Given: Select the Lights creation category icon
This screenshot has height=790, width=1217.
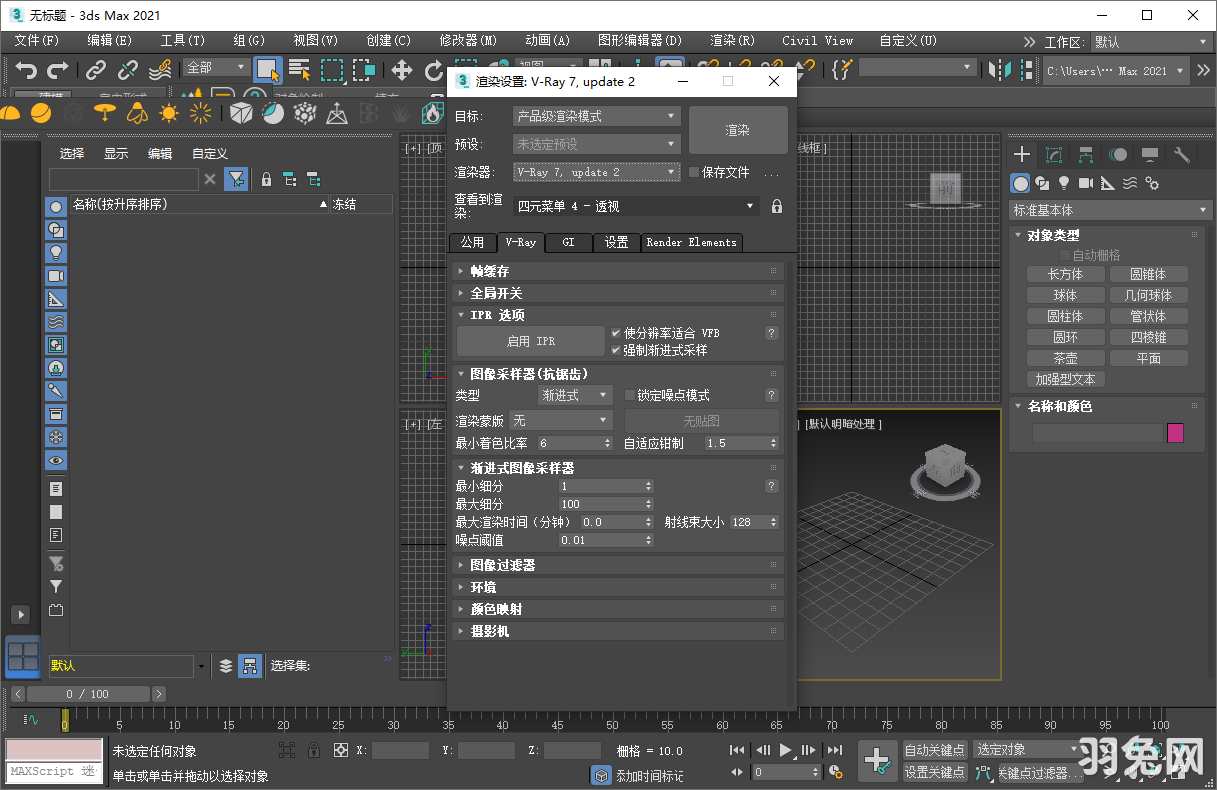Looking at the screenshot, I should coord(1063,183).
